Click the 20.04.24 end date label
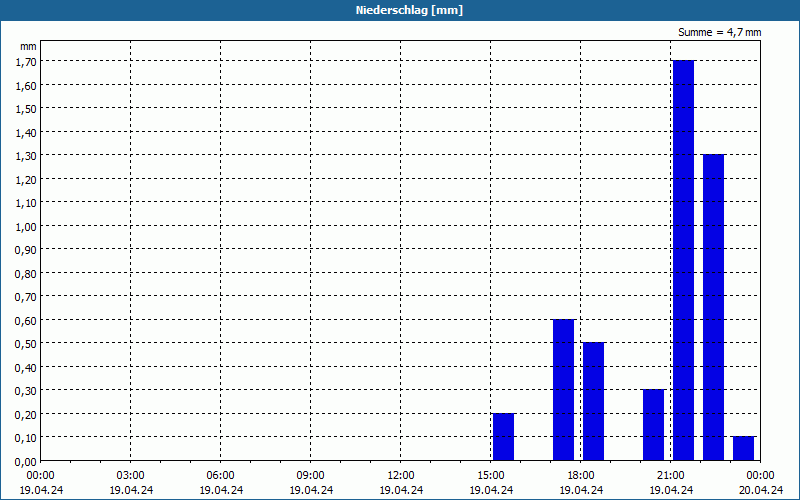The width and height of the screenshot is (800, 500). click(x=761, y=490)
